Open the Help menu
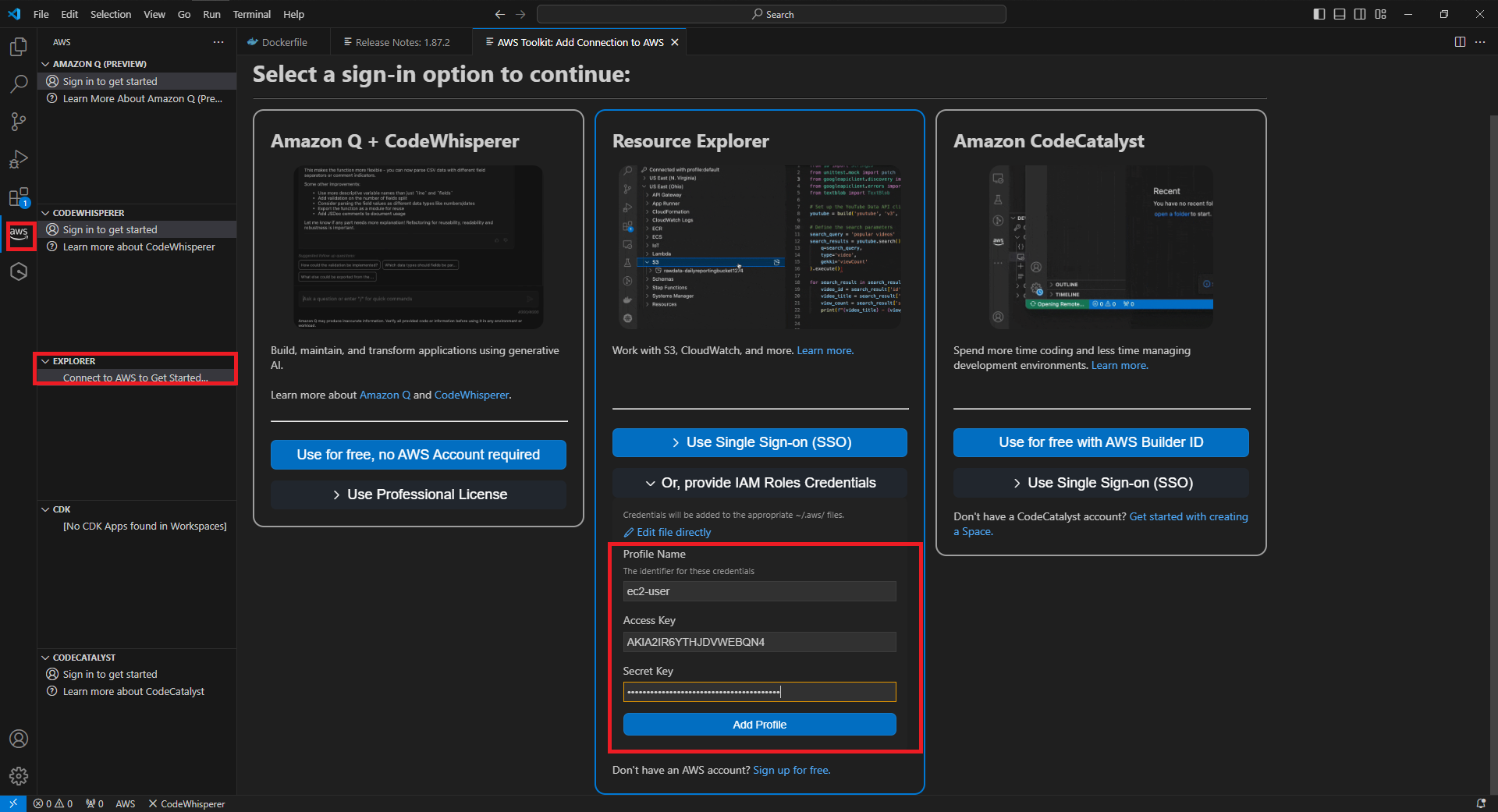Image resolution: width=1498 pixels, height=812 pixels. coord(294,14)
